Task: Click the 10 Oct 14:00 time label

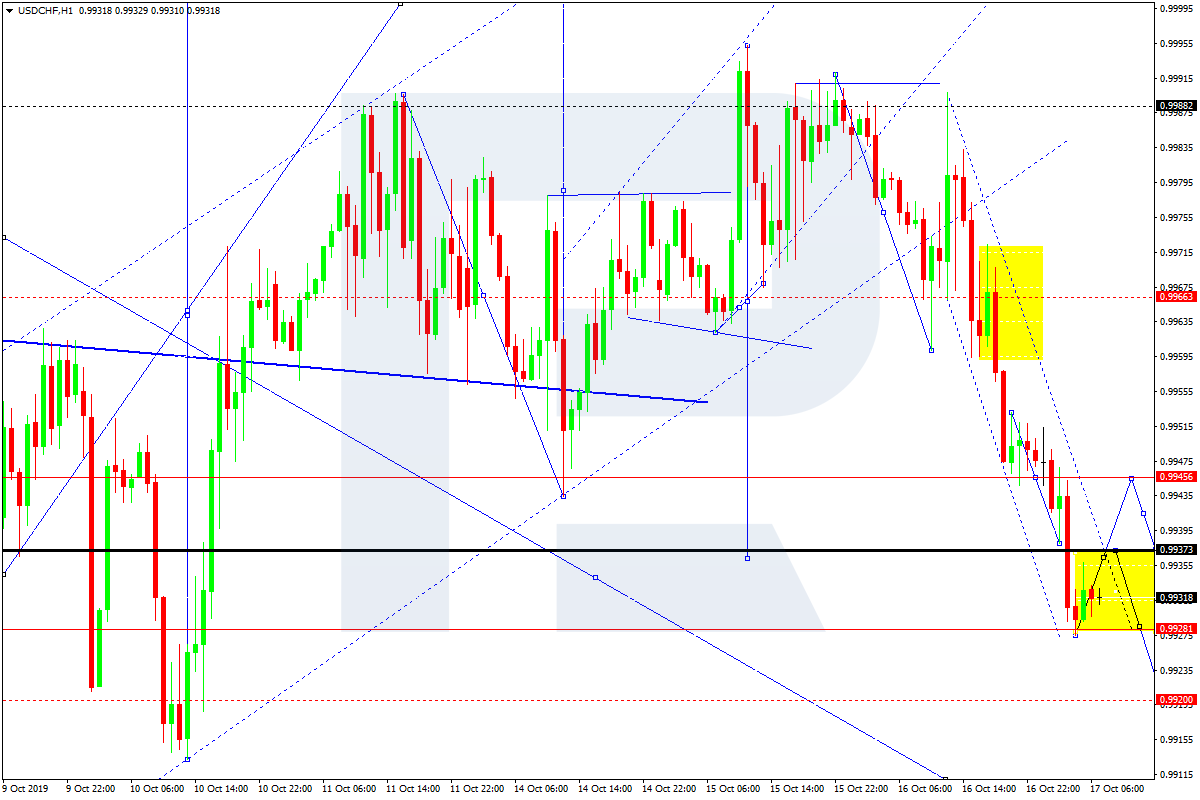Action: pyautogui.click(x=219, y=789)
